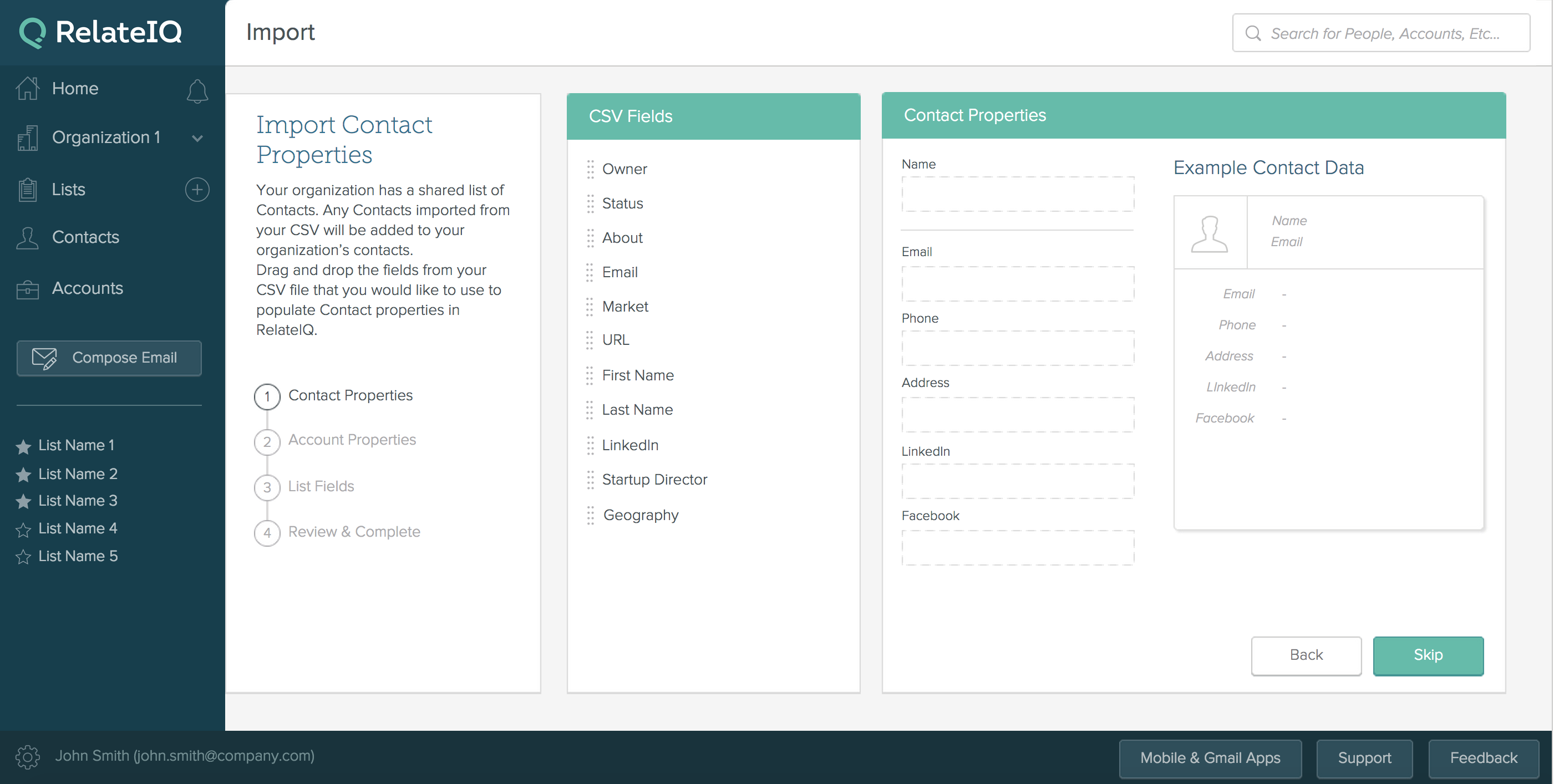Toggle the star for List Name 3
1554x784 pixels.
point(23,501)
